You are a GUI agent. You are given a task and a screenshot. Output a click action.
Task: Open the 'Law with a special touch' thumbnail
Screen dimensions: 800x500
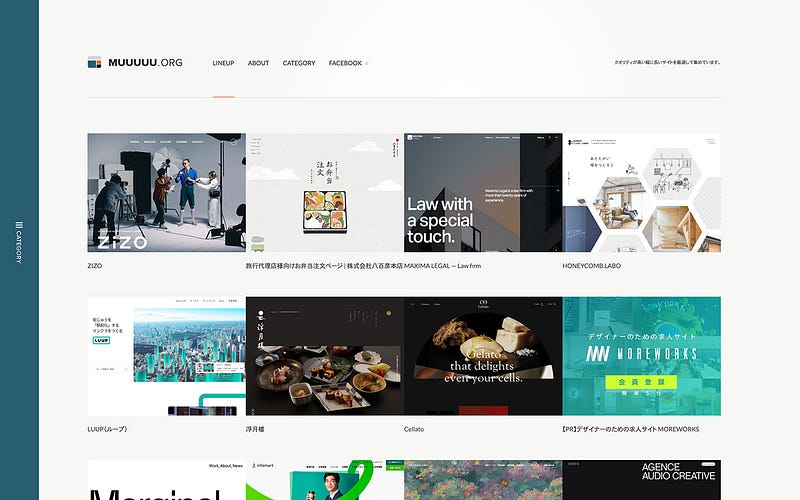pyautogui.click(x=483, y=192)
